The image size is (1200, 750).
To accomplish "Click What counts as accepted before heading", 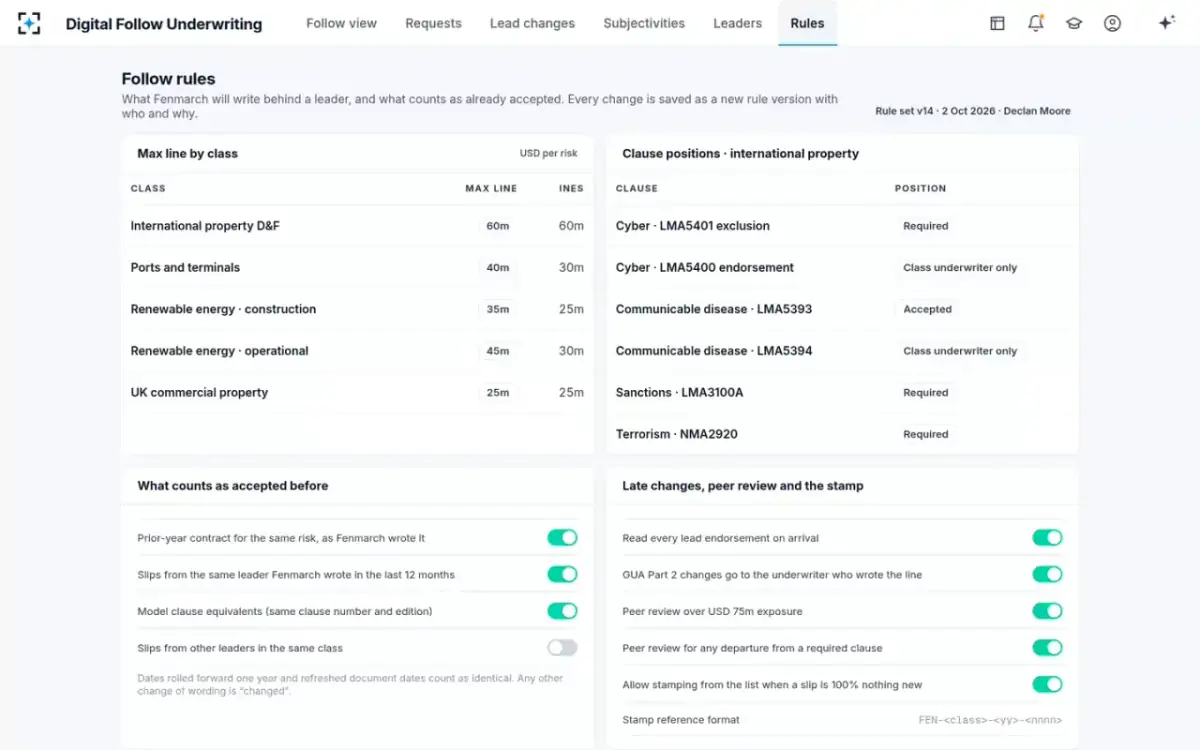I will (233, 486).
